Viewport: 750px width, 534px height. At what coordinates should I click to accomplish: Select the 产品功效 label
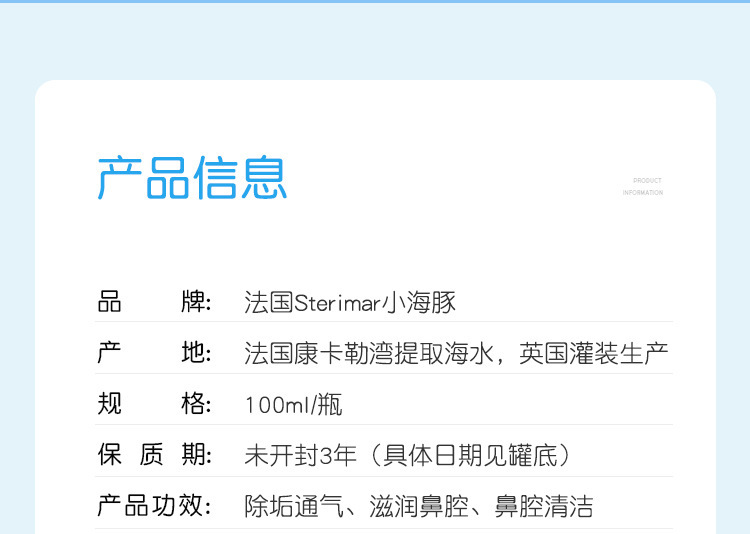point(154,505)
